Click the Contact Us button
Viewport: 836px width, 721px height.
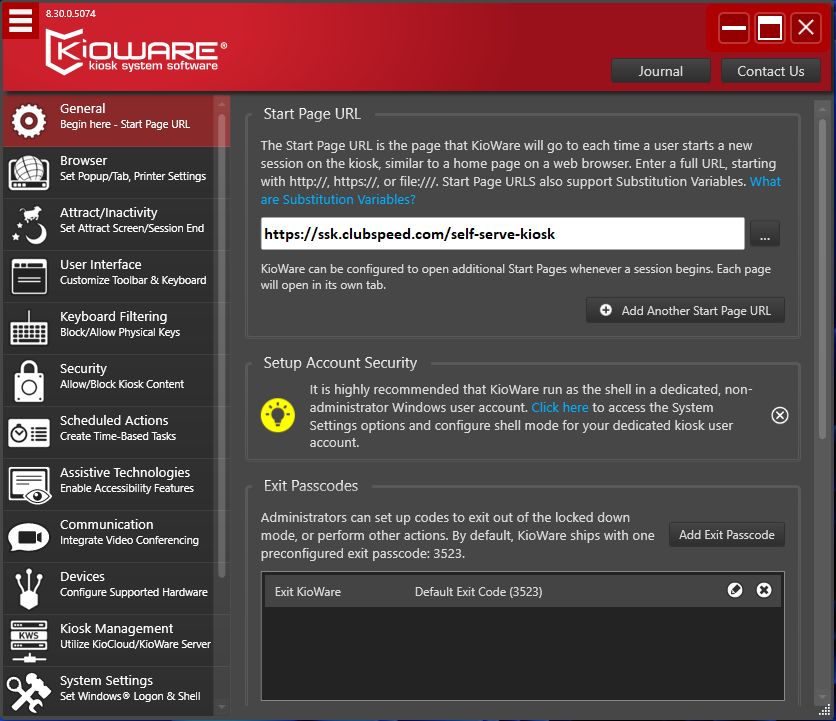[x=771, y=71]
